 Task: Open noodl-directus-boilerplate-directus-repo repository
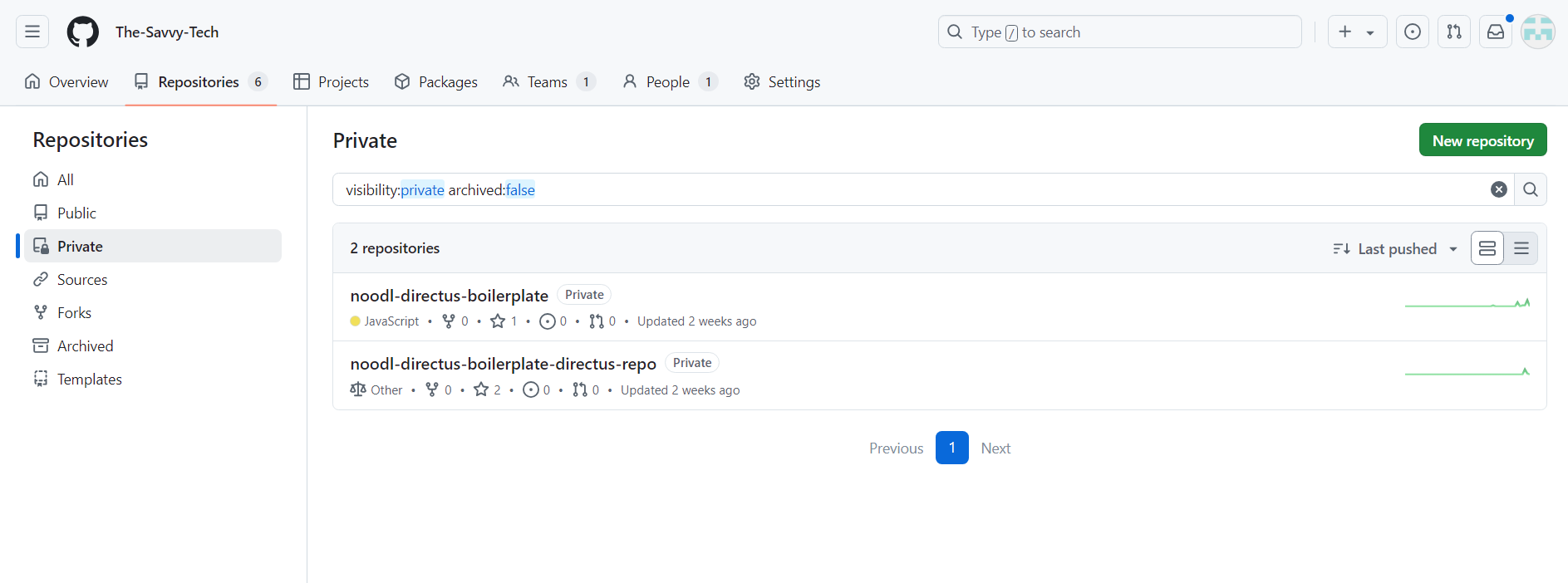tap(503, 364)
